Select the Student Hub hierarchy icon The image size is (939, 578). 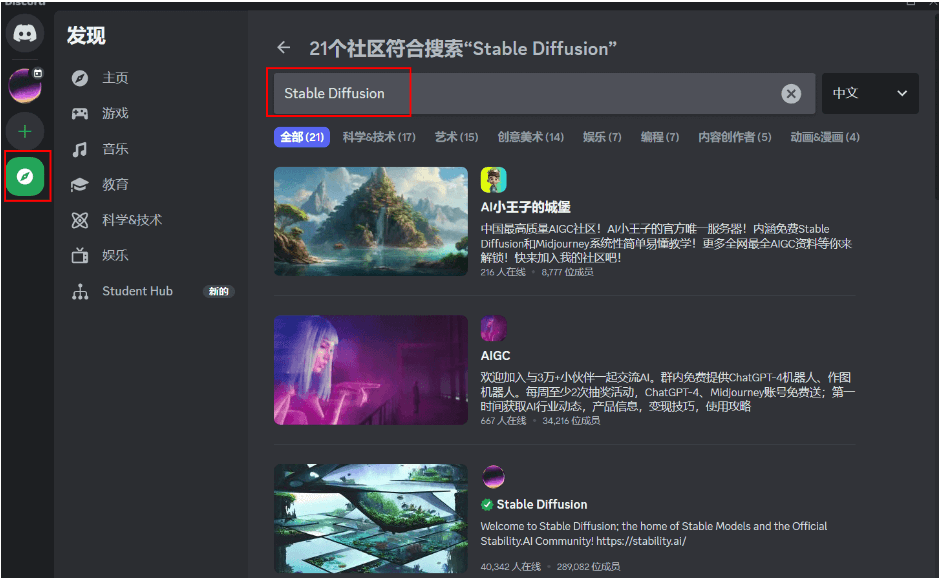tap(80, 291)
